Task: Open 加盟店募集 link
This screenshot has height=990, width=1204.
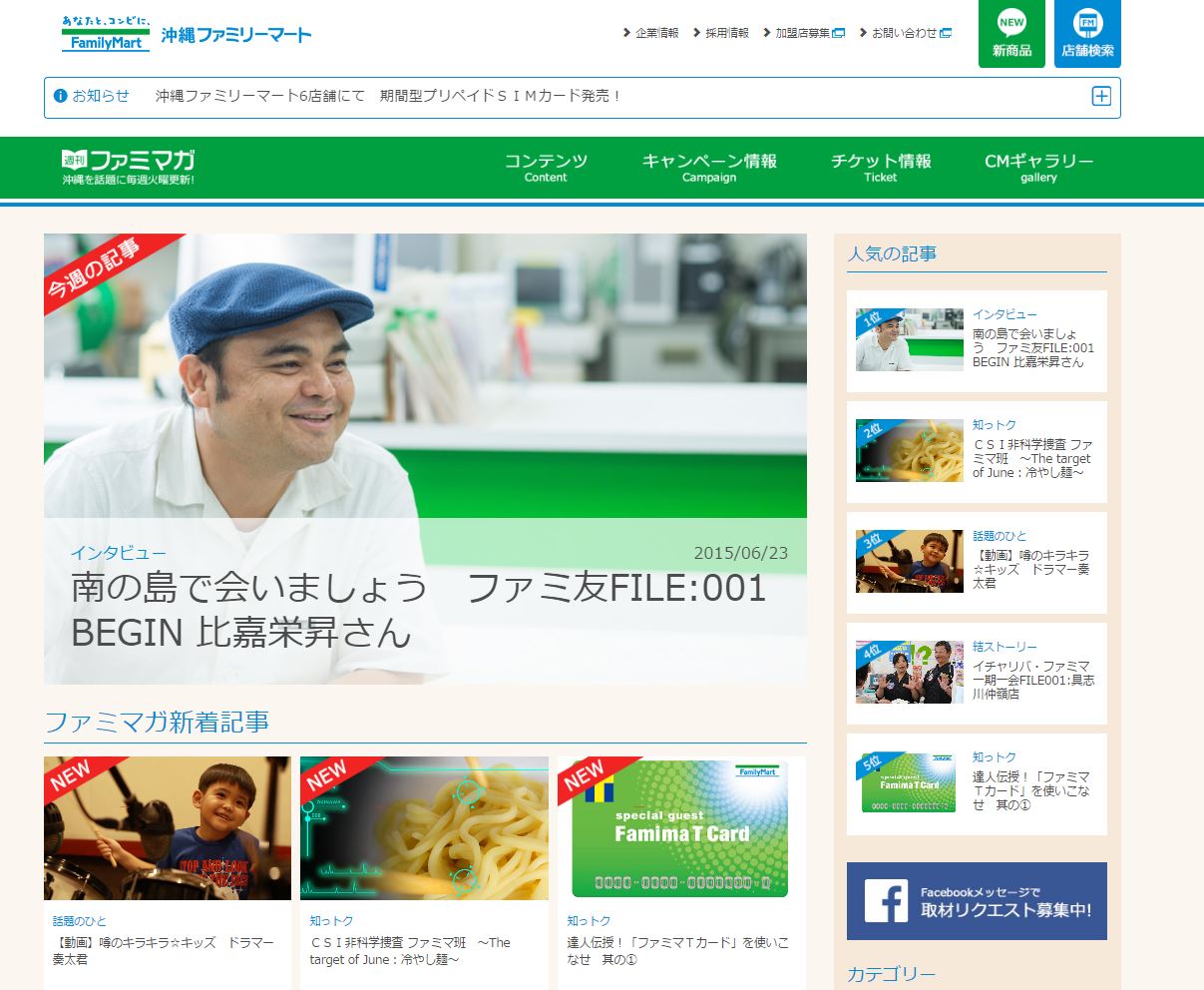Action: 802,33
